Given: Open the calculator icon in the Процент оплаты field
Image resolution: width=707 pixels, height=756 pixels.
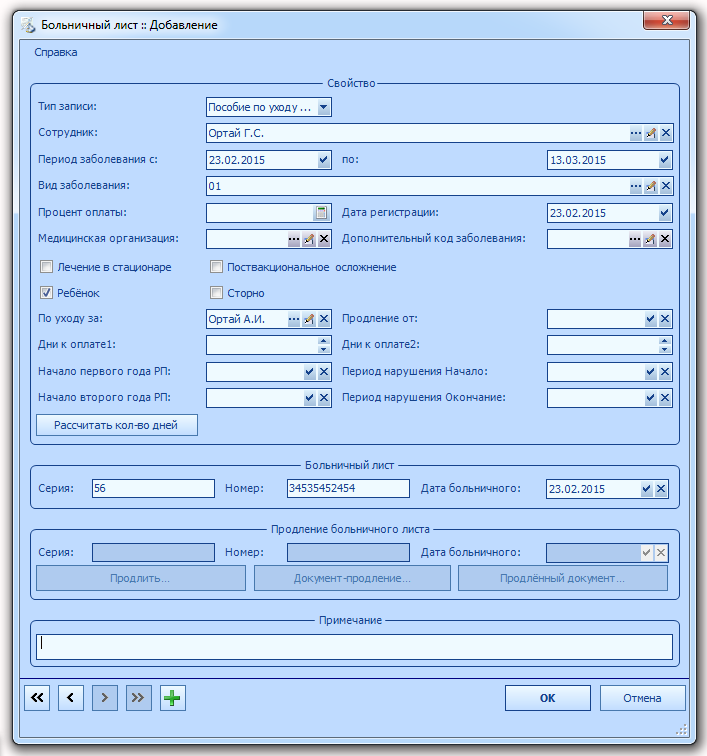Looking at the screenshot, I should 321,213.
